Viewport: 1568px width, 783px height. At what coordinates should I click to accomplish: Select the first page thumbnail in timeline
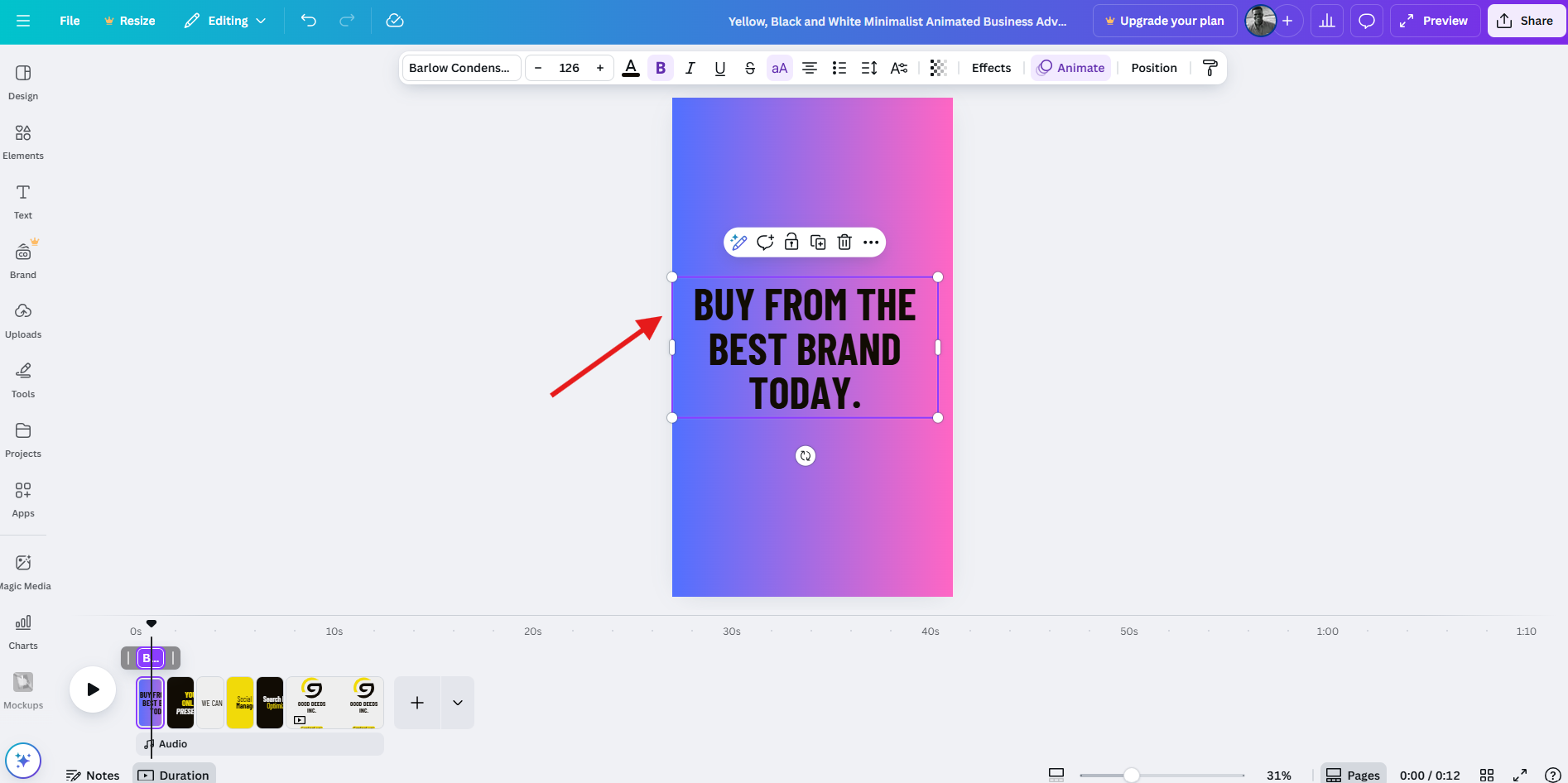(150, 702)
